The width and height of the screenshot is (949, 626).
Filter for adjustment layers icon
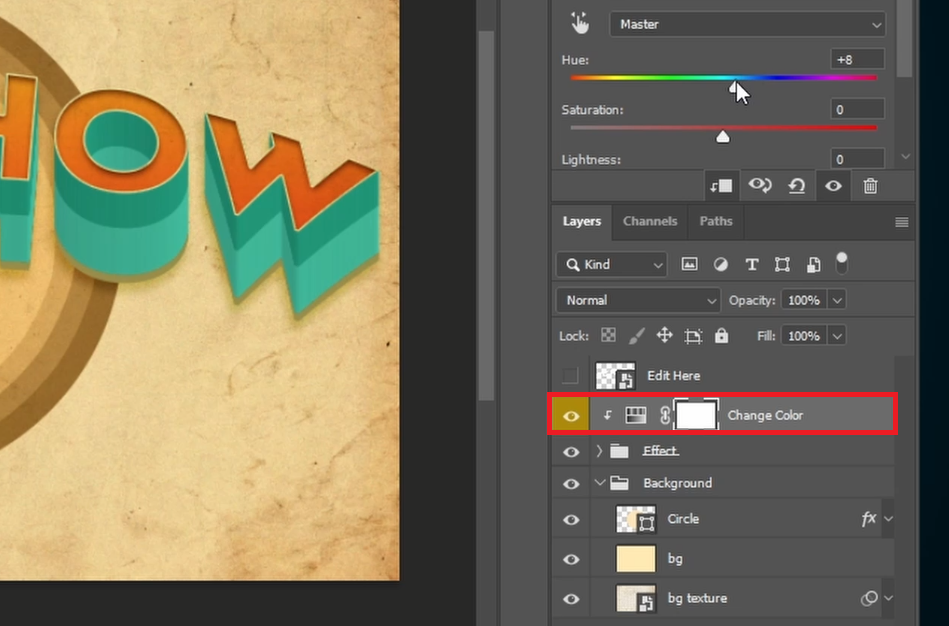coord(720,265)
